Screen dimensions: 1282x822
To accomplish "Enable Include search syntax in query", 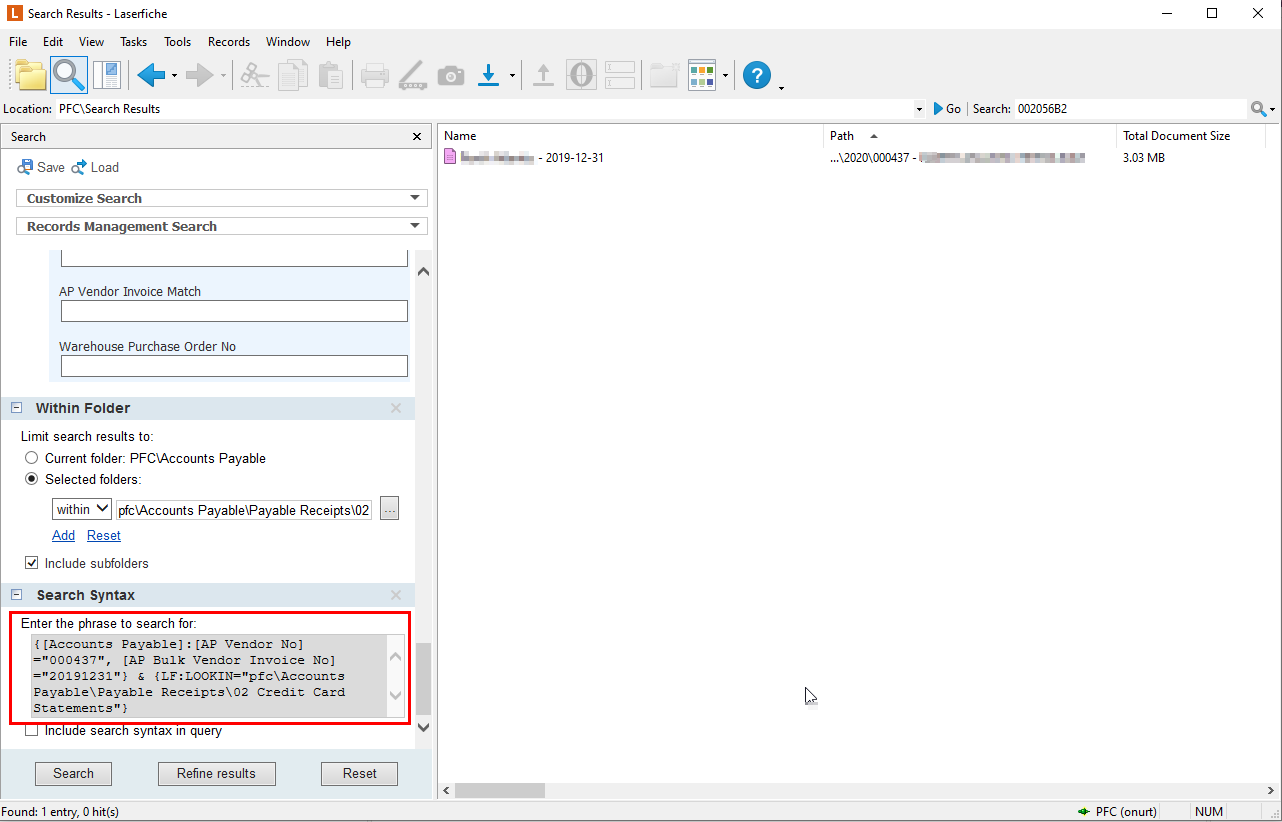I will tap(32, 731).
